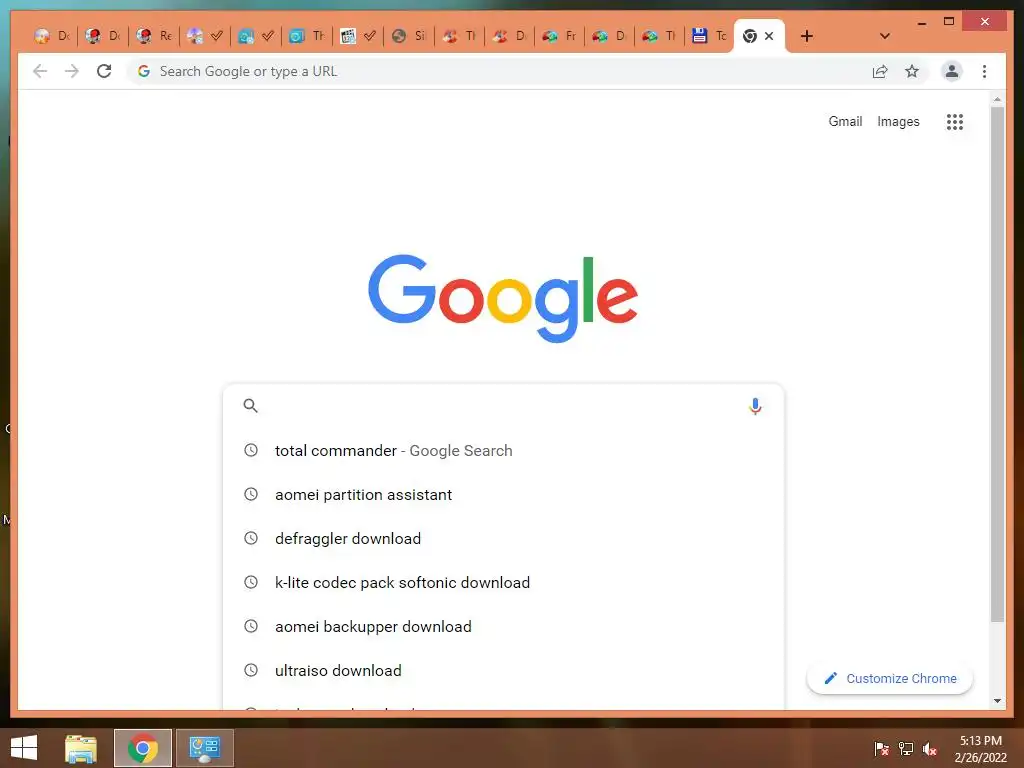The height and width of the screenshot is (768, 1024).
Task: Choose the aomei partition assistant suggestion
Action: [503, 494]
